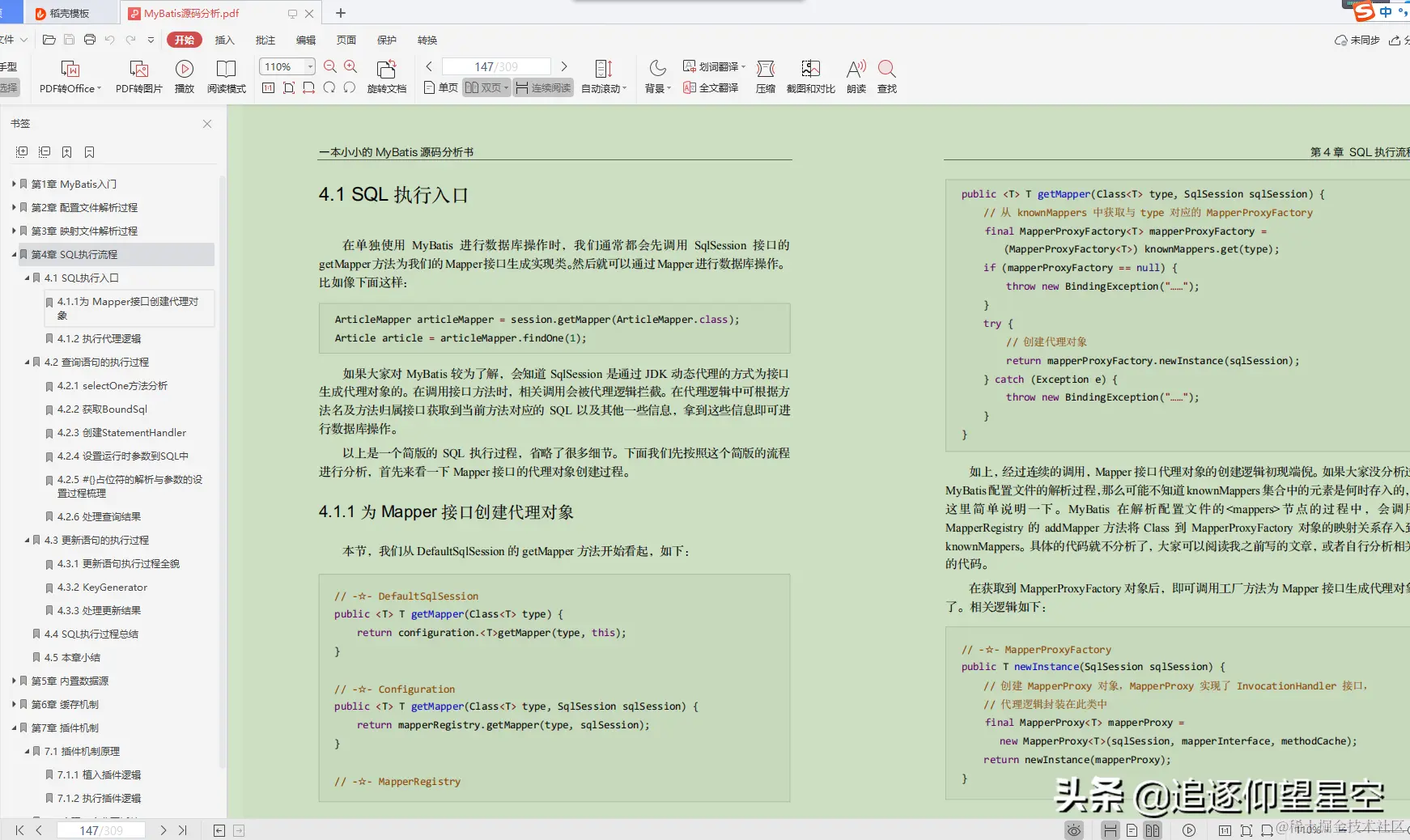Close the 书签 bookmark panel
This screenshot has height=840, width=1410.
(x=207, y=124)
